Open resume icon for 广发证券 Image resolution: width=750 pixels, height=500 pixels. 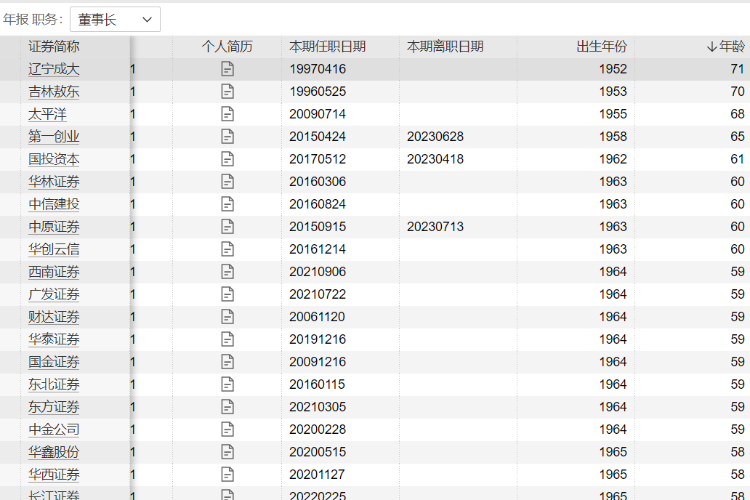coord(228,294)
